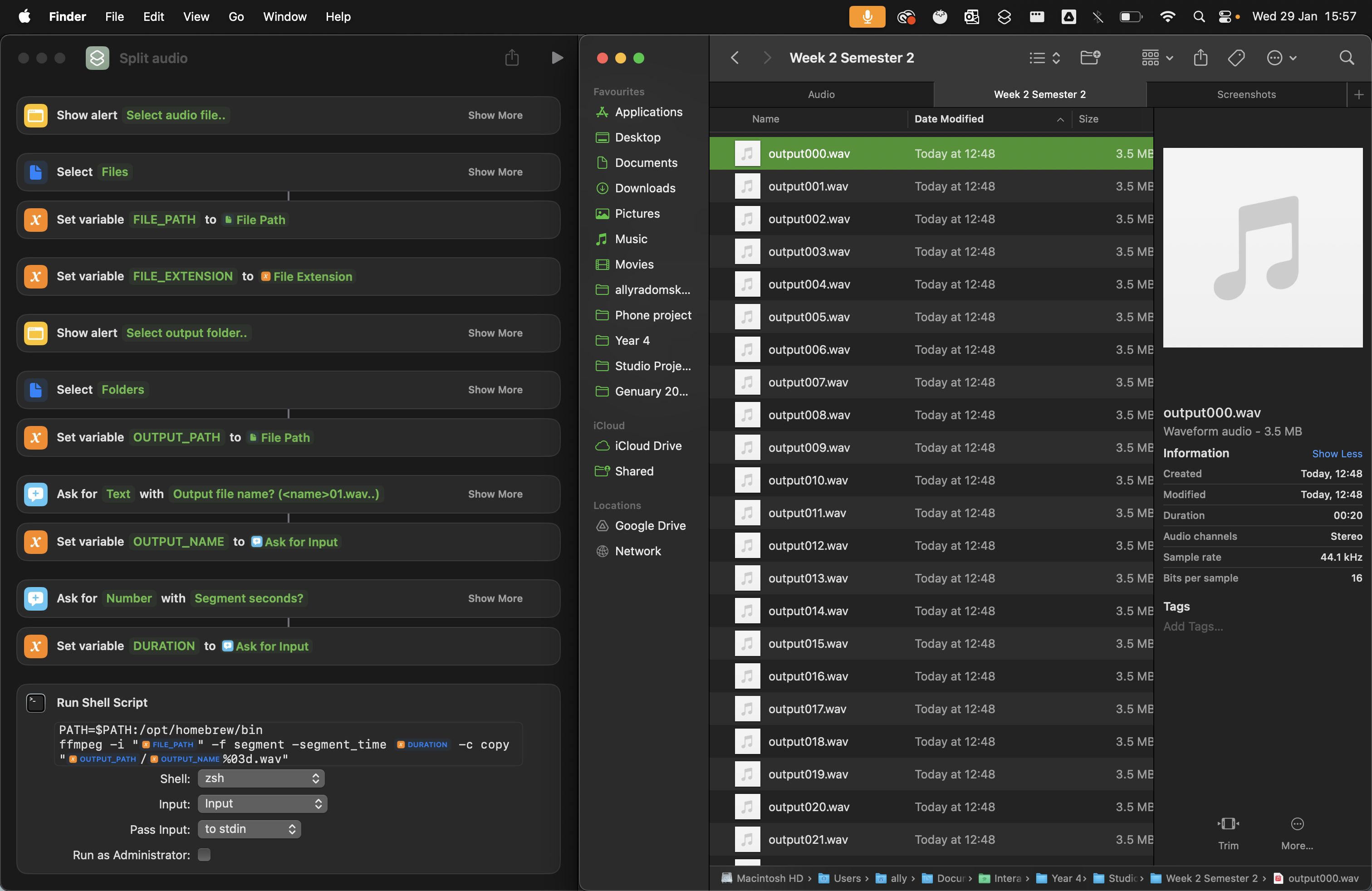Click the shell script text field
1372x891 pixels.
(288, 744)
